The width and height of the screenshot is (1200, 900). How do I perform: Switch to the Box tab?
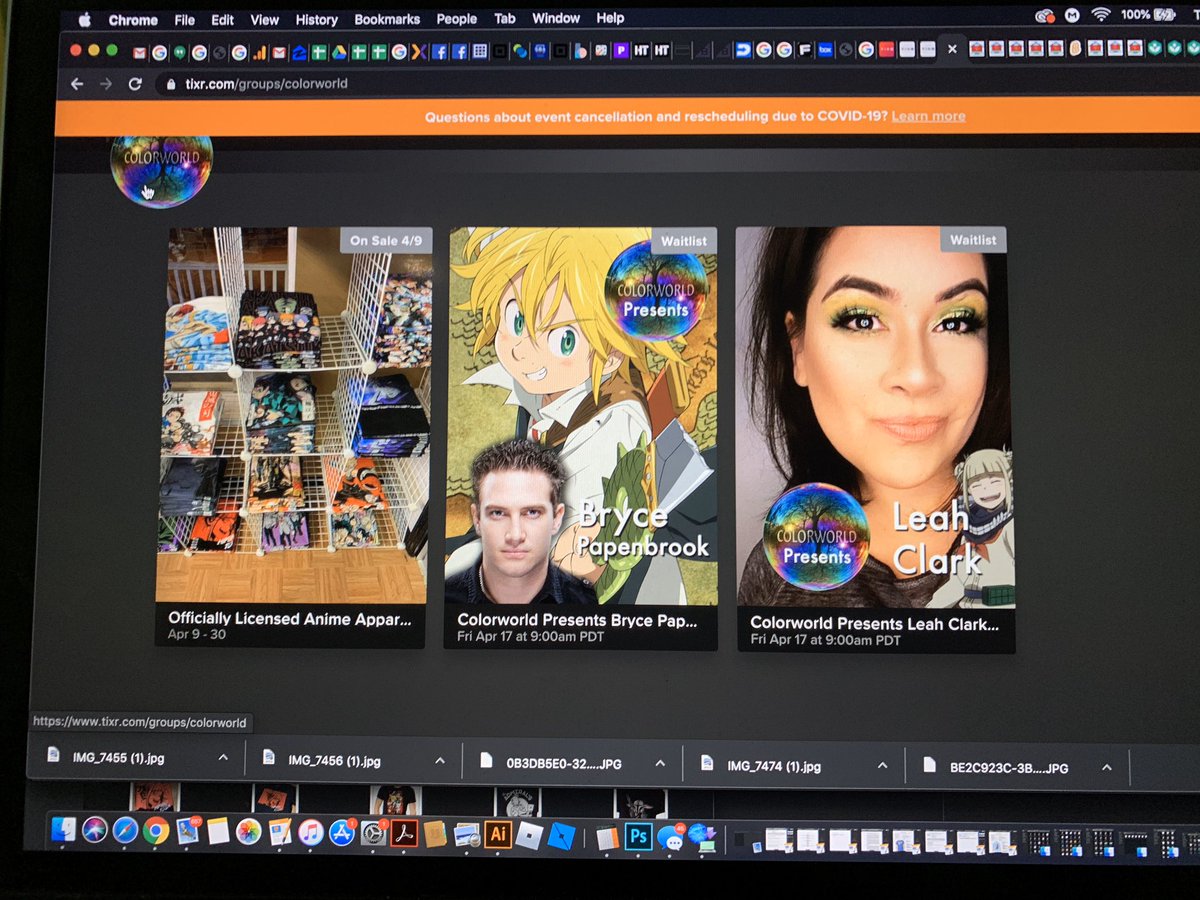click(x=825, y=50)
